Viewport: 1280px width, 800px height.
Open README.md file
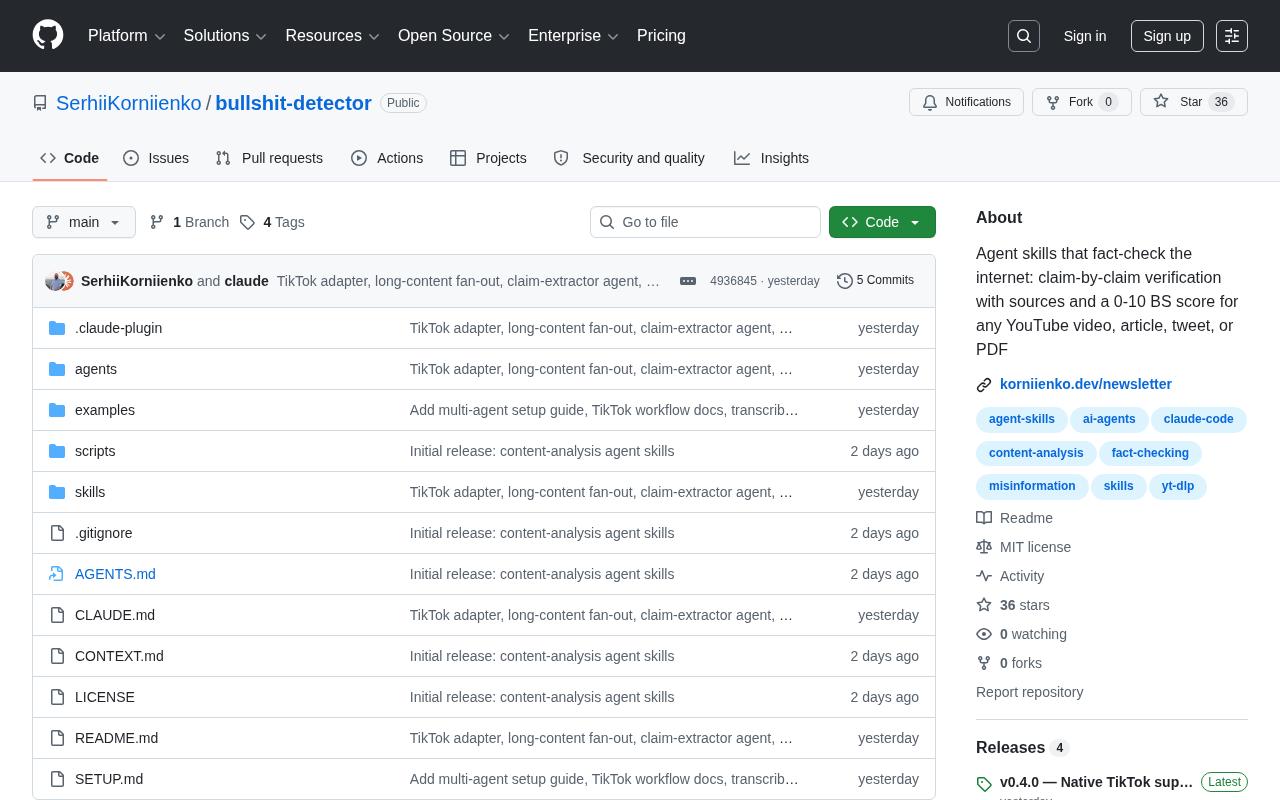(116, 738)
